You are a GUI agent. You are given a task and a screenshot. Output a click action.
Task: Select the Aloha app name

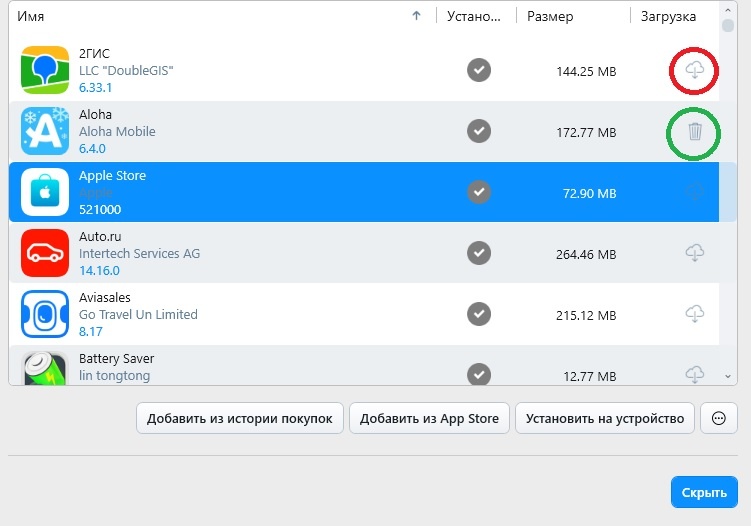tap(95, 114)
